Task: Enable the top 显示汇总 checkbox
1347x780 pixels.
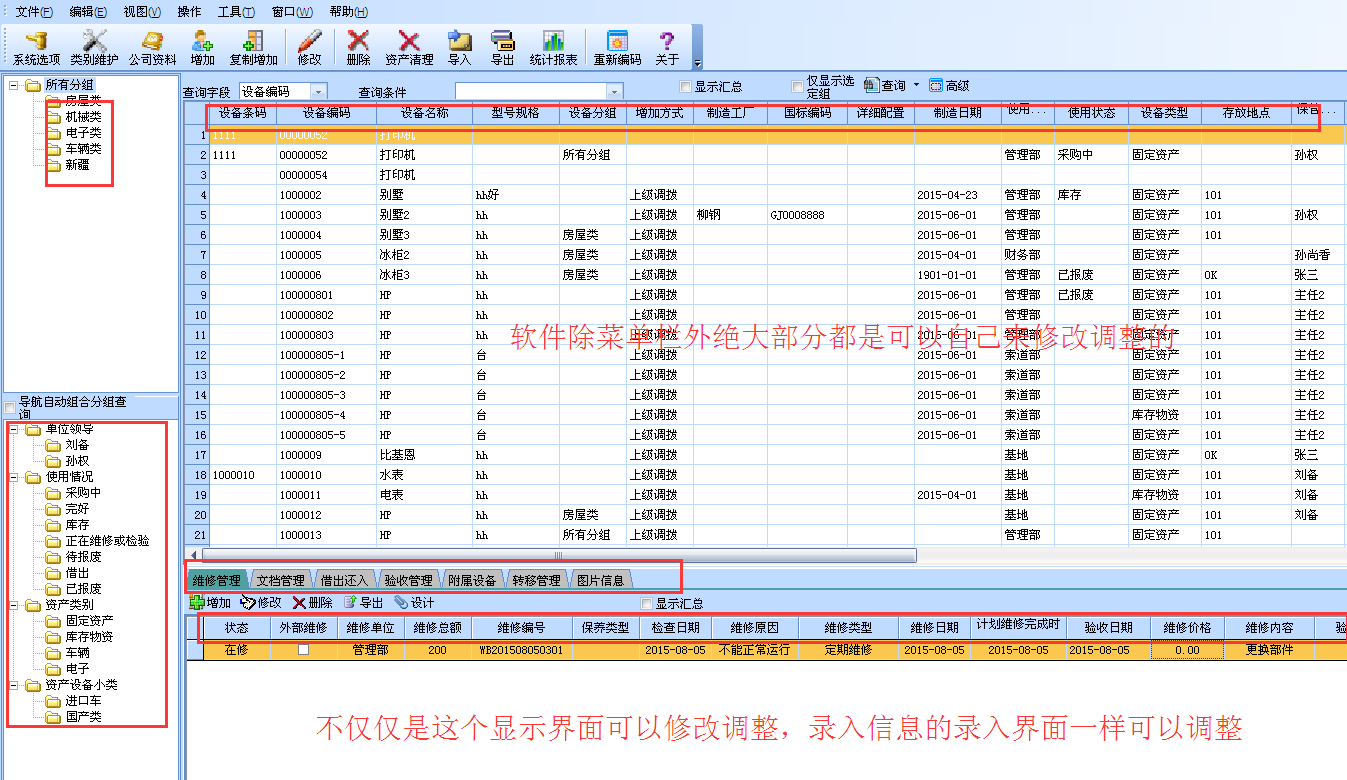Action: pos(686,87)
